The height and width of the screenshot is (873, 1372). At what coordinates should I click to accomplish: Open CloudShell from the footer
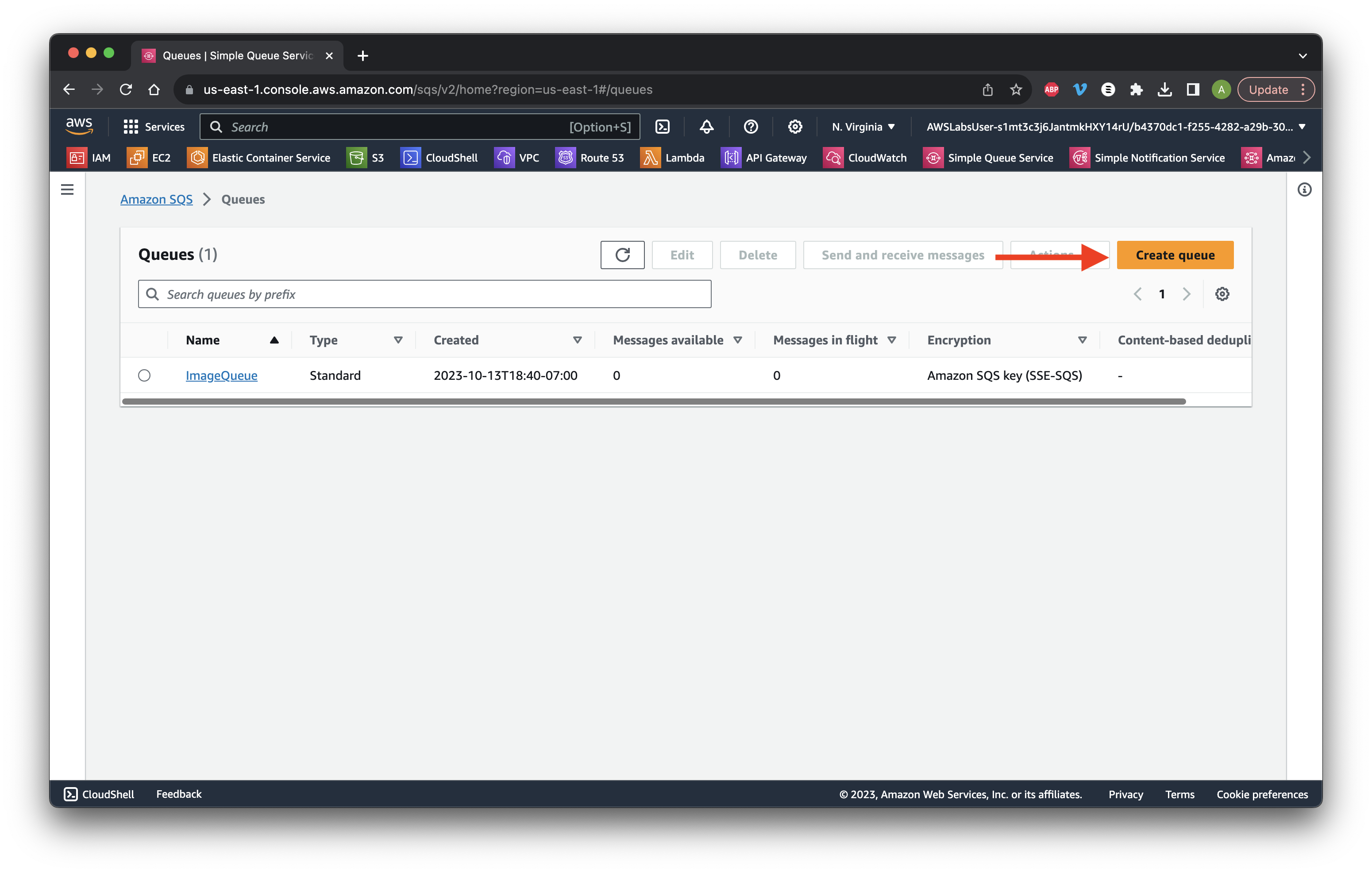coord(99,794)
